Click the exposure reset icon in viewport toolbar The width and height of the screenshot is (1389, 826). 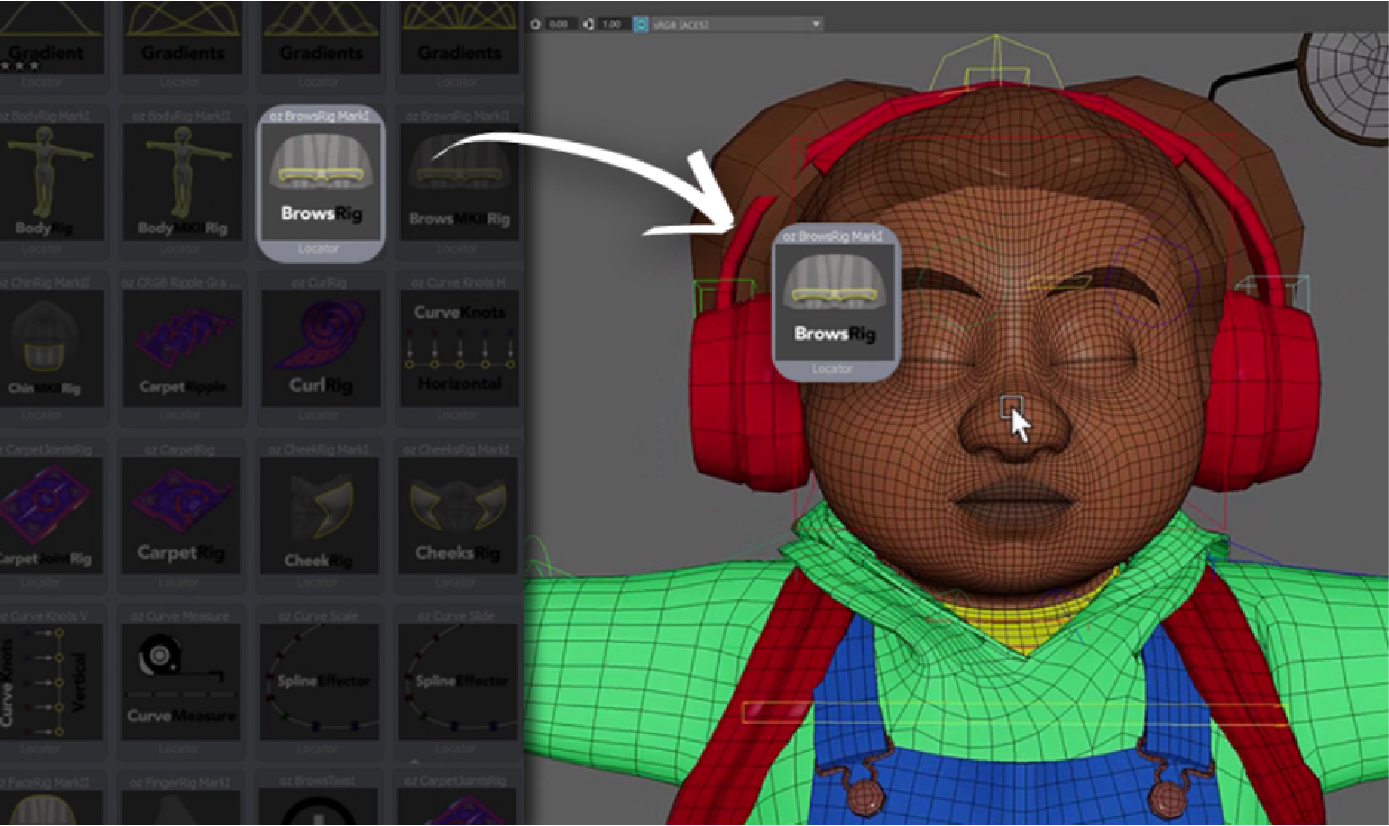[537, 23]
